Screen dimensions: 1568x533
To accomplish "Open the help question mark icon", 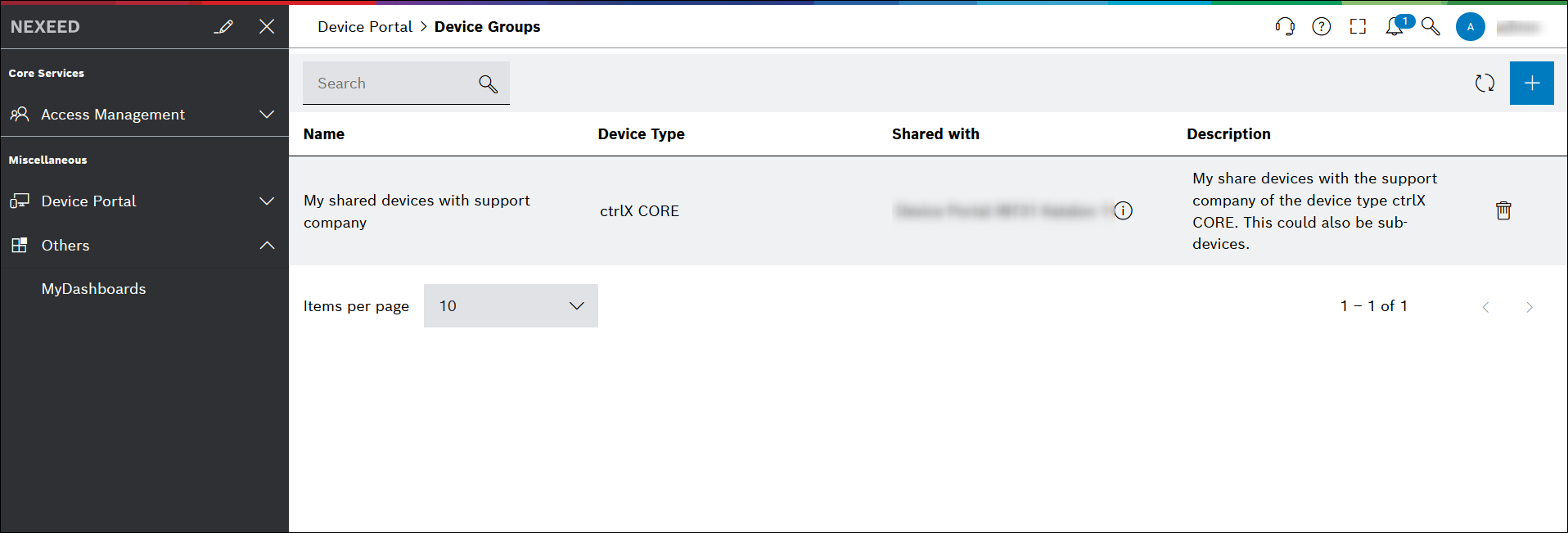I will tap(1321, 27).
